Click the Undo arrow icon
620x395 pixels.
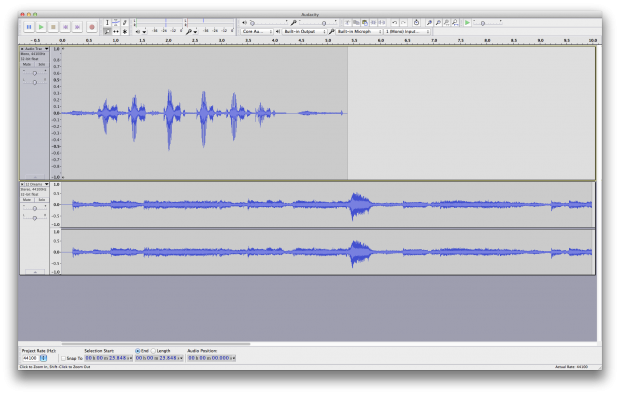(394, 23)
